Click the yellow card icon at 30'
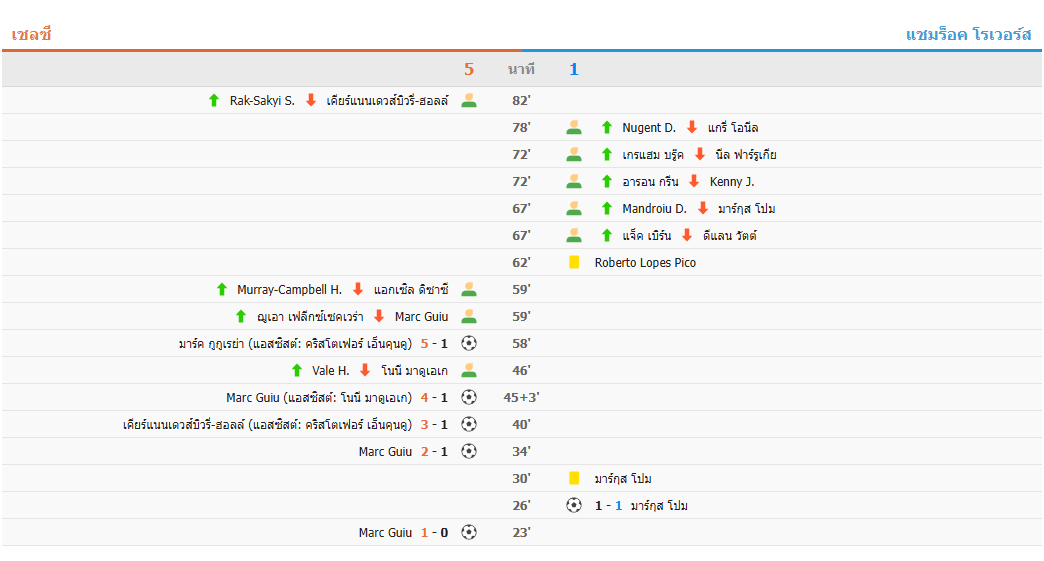Image resolution: width=1044 pixels, height=561 pixels. click(574, 478)
